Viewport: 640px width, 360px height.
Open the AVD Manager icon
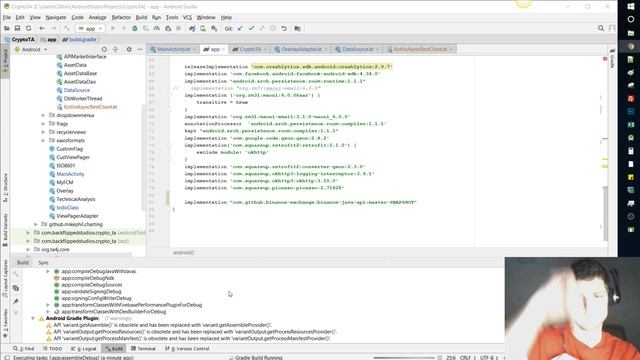click(x=203, y=28)
